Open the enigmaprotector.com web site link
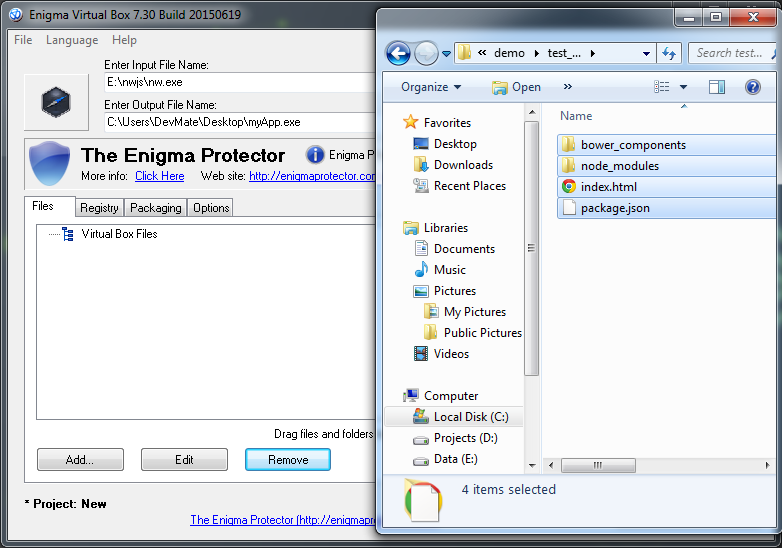The image size is (782, 548). click(312, 176)
